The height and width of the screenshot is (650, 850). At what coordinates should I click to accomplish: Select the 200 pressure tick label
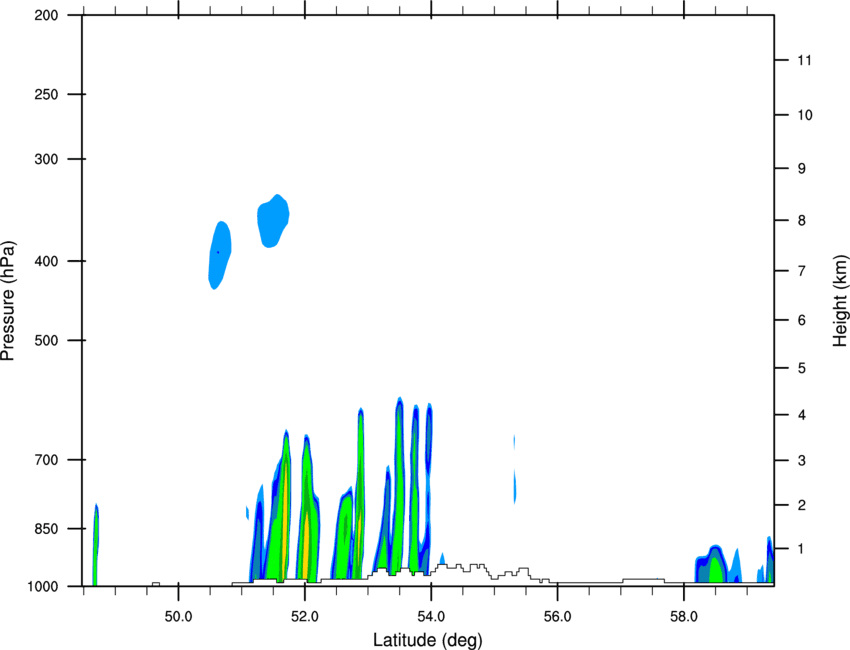click(46, 15)
